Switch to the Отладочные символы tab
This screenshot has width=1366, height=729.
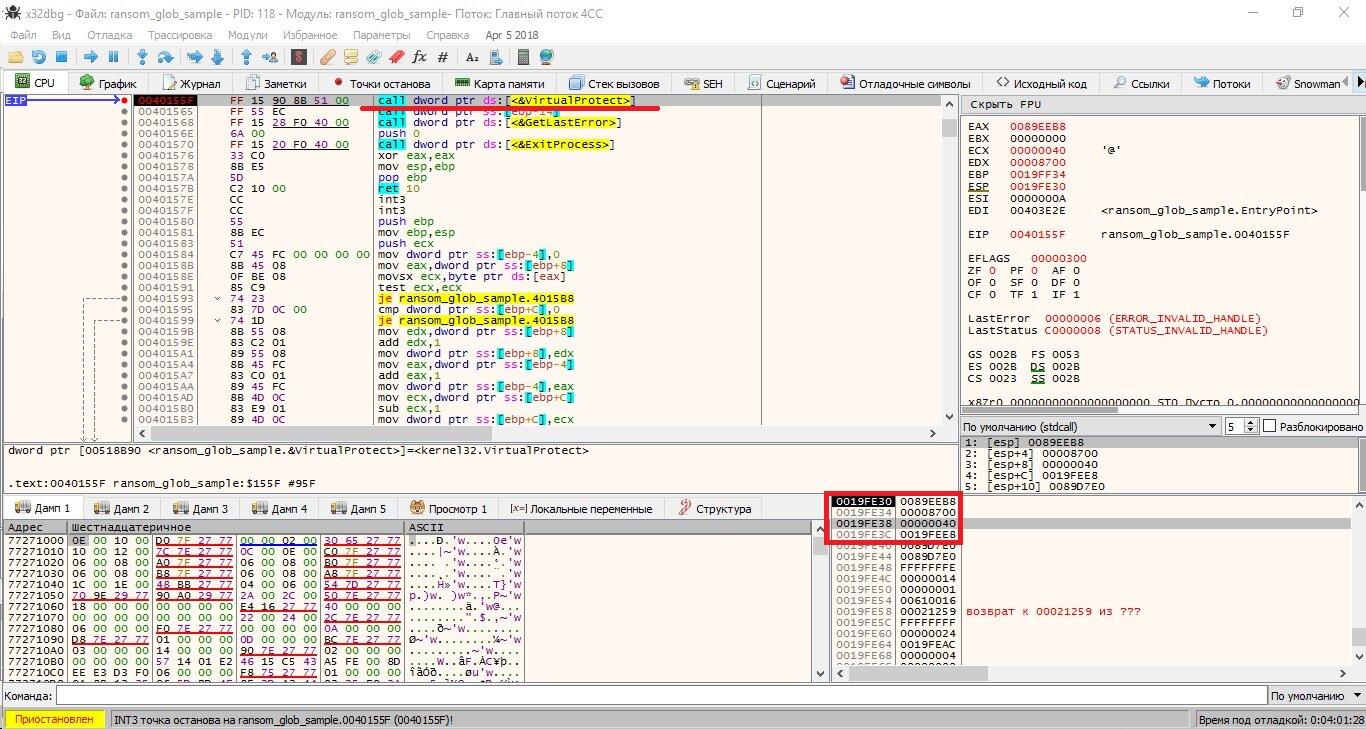pyautogui.click(x=906, y=83)
